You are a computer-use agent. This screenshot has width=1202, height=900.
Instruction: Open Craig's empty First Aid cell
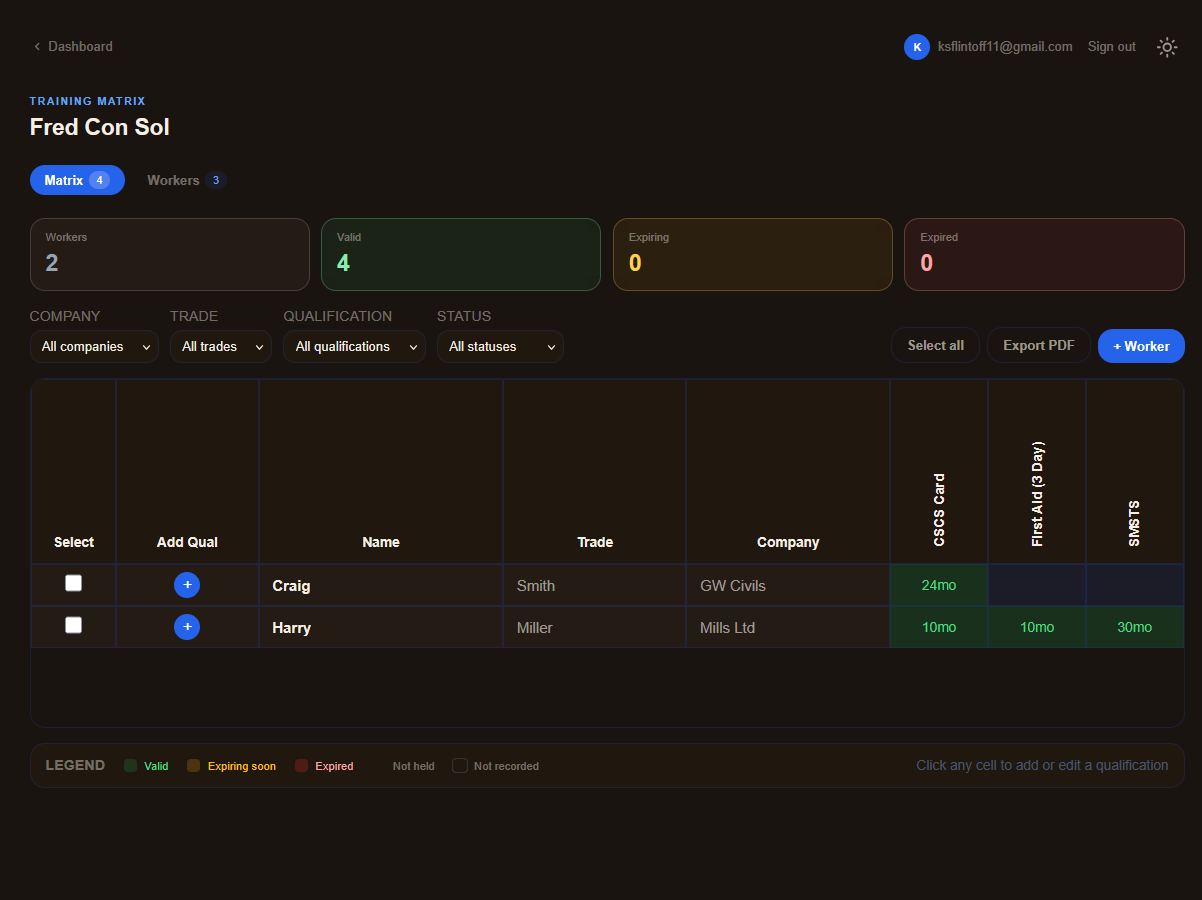[x=1037, y=585]
